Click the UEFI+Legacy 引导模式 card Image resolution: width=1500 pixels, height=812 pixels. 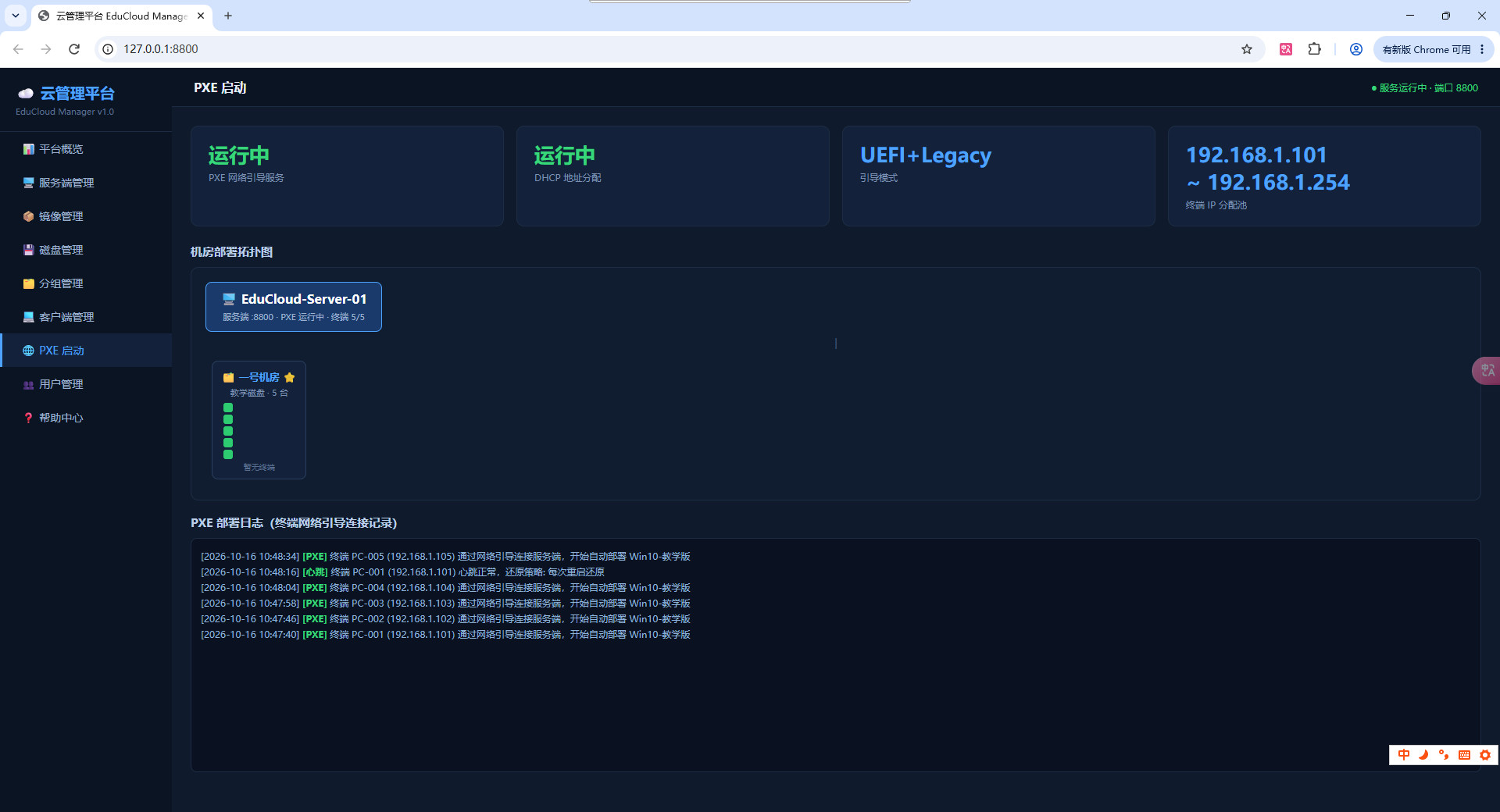pos(998,176)
